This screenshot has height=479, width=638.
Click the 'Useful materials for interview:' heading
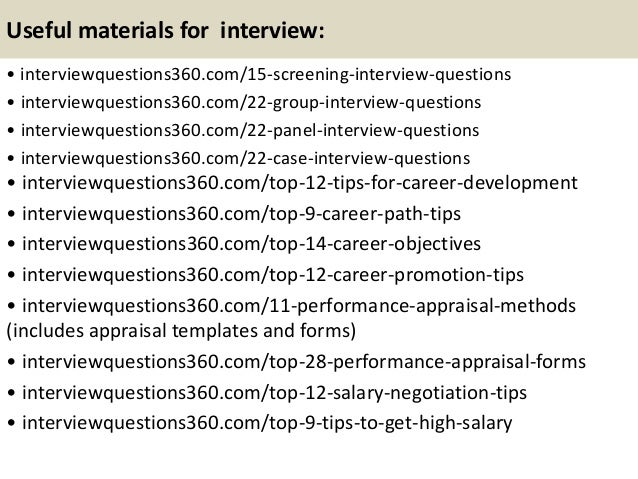165,31
